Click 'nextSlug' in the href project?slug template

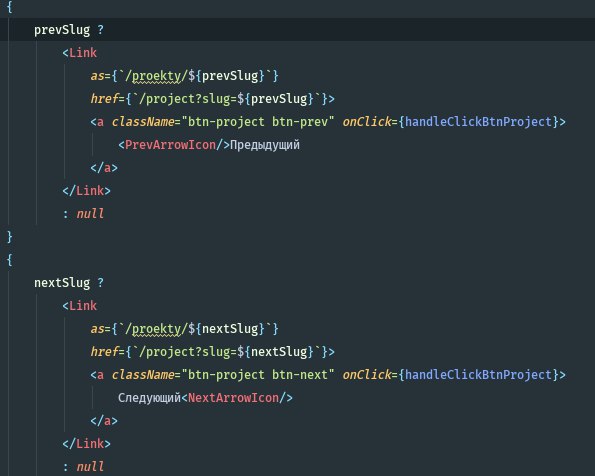(279, 352)
